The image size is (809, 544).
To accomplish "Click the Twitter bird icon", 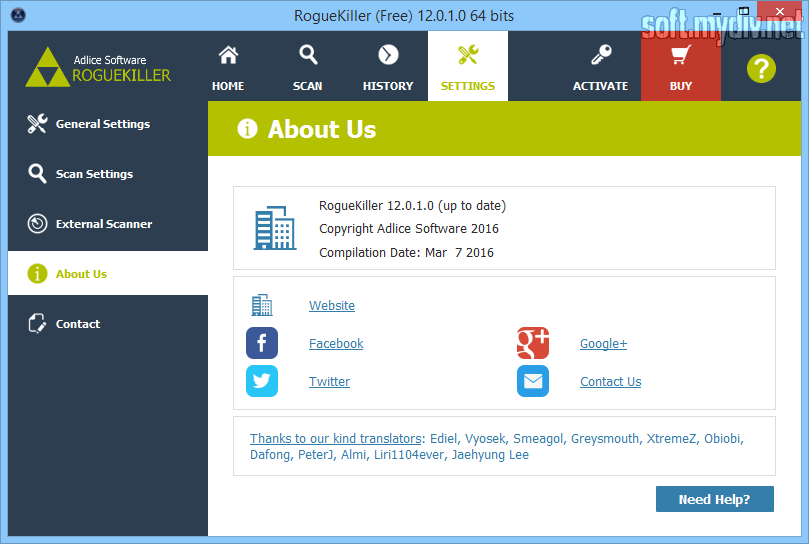I will point(262,381).
